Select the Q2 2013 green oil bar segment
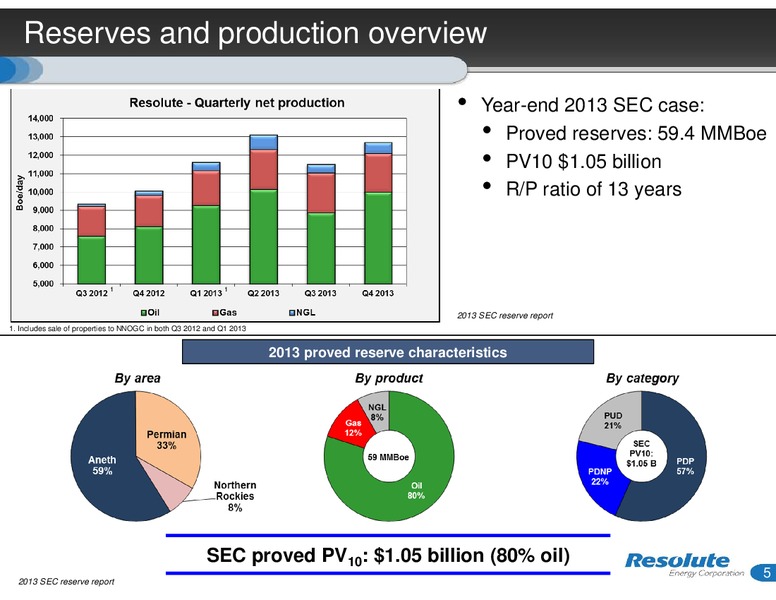This screenshot has height=600, width=776. pos(263,237)
